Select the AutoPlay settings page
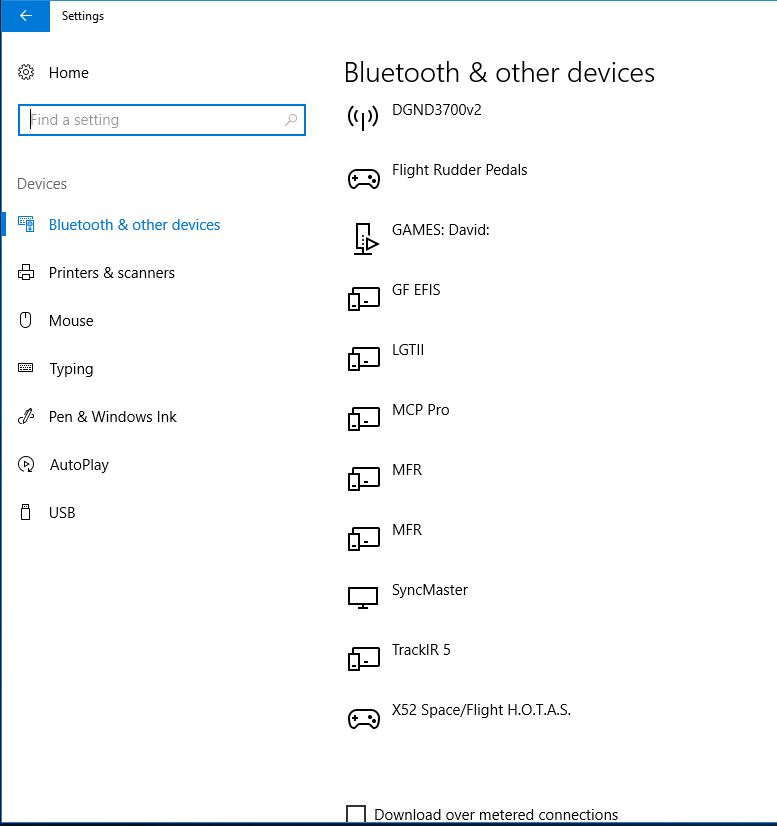The height and width of the screenshot is (826, 777). (x=79, y=465)
